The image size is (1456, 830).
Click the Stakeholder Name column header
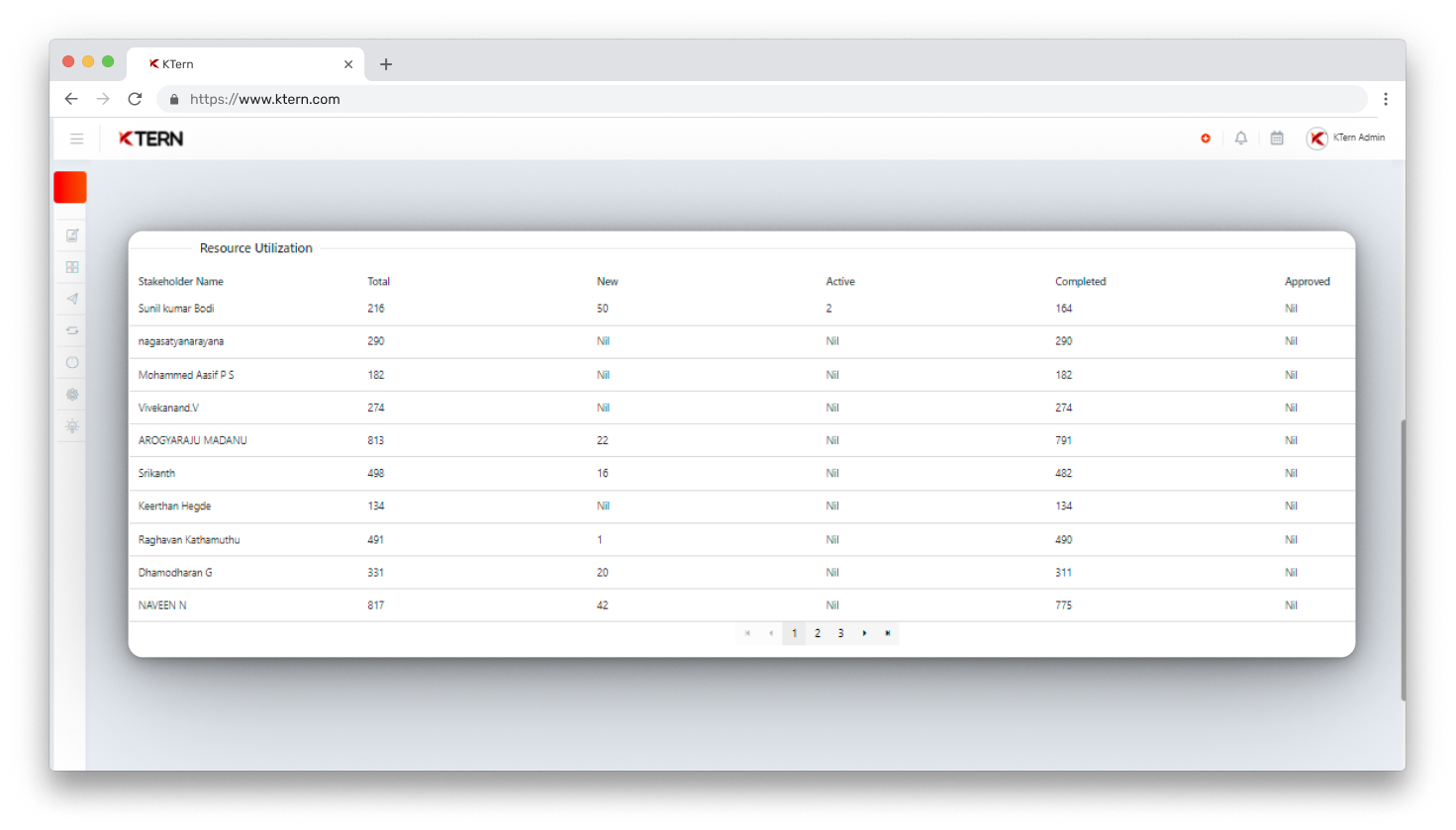click(x=181, y=282)
